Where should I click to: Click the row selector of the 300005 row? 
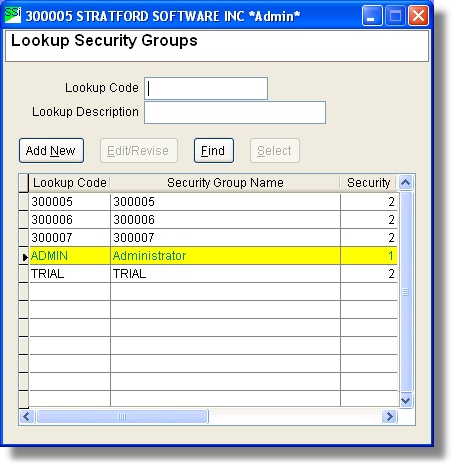24,202
